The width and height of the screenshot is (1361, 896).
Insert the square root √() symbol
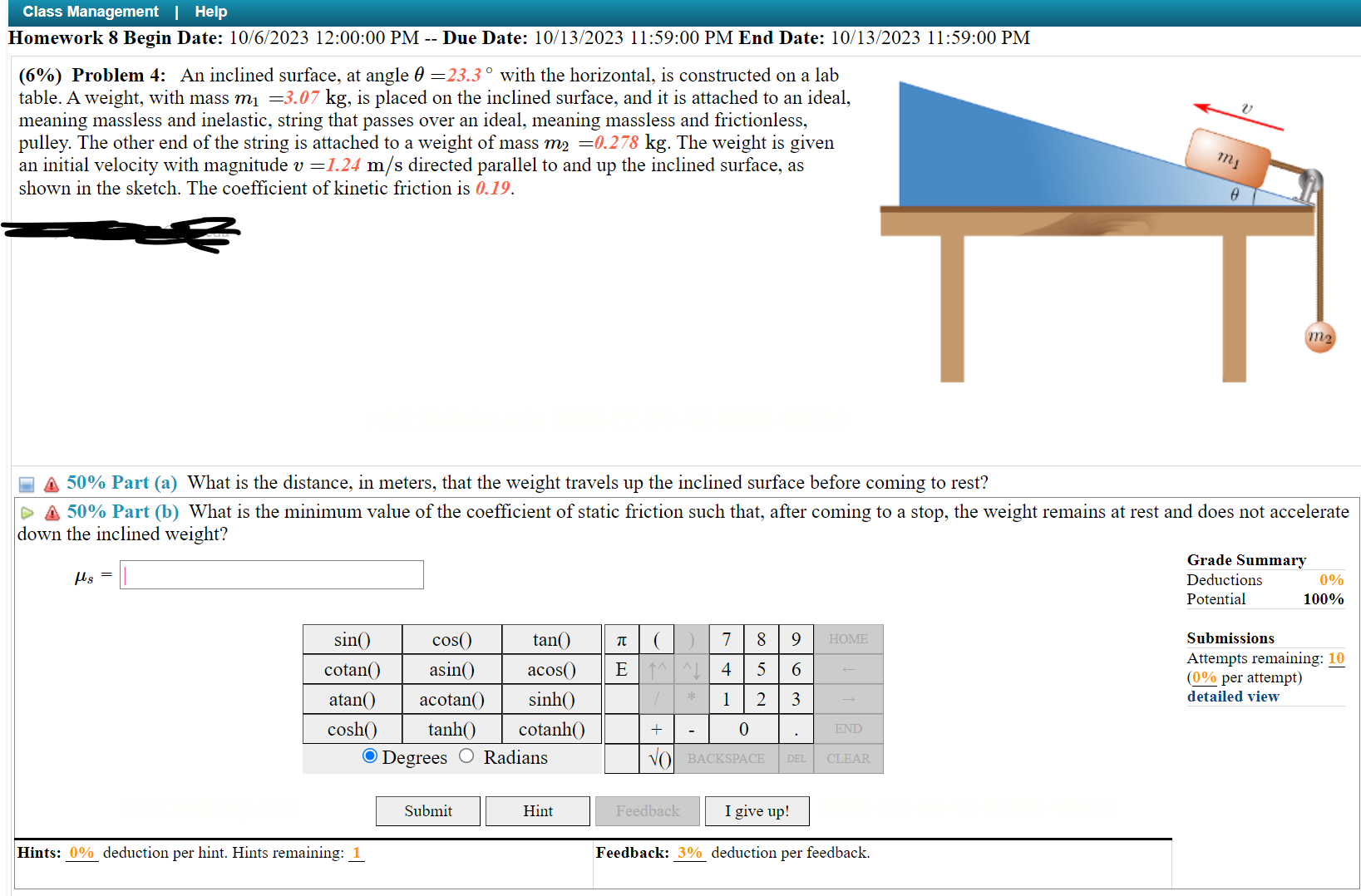point(657,758)
